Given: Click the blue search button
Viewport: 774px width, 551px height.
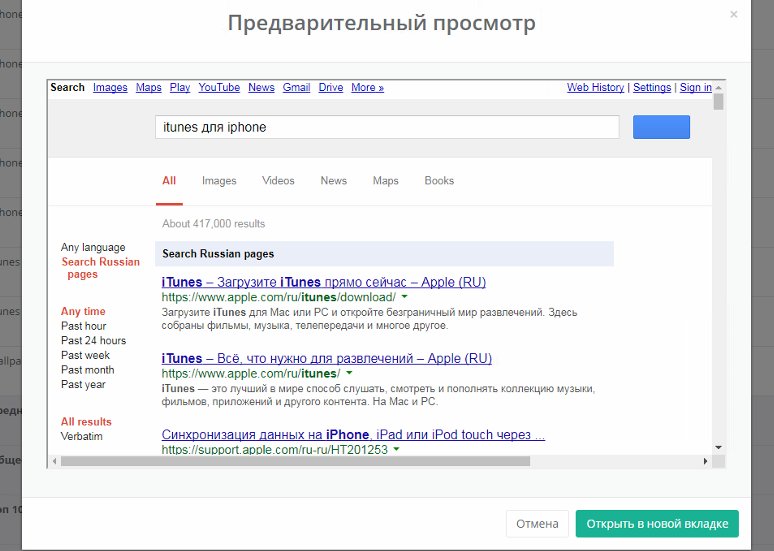Looking at the screenshot, I should (x=661, y=127).
